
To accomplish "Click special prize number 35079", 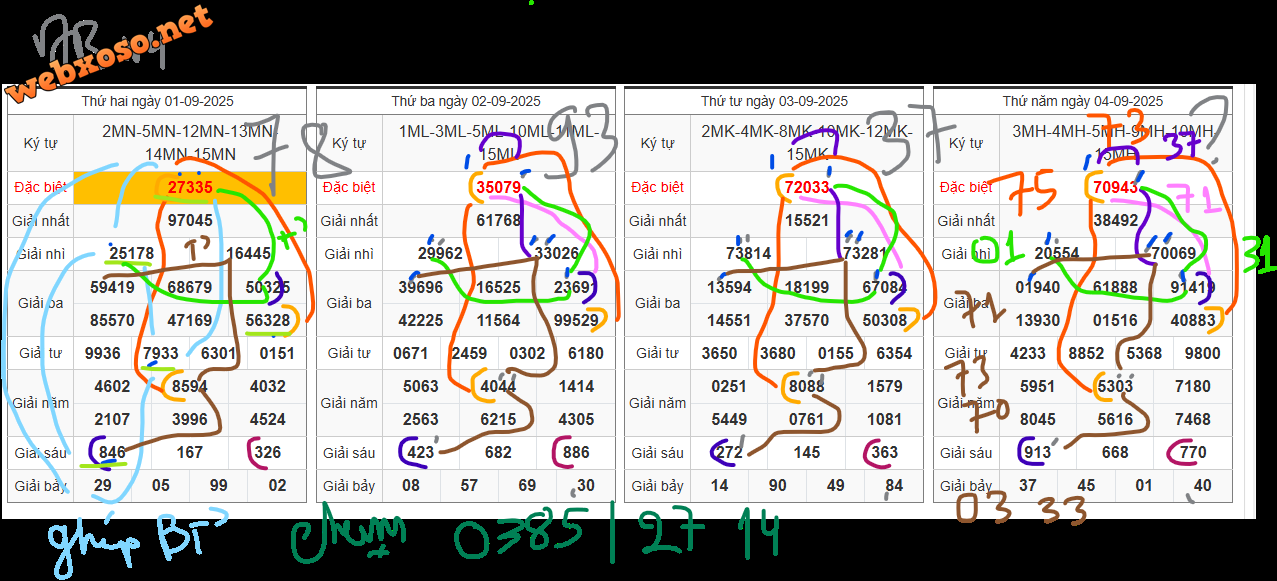I will click(498, 187).
